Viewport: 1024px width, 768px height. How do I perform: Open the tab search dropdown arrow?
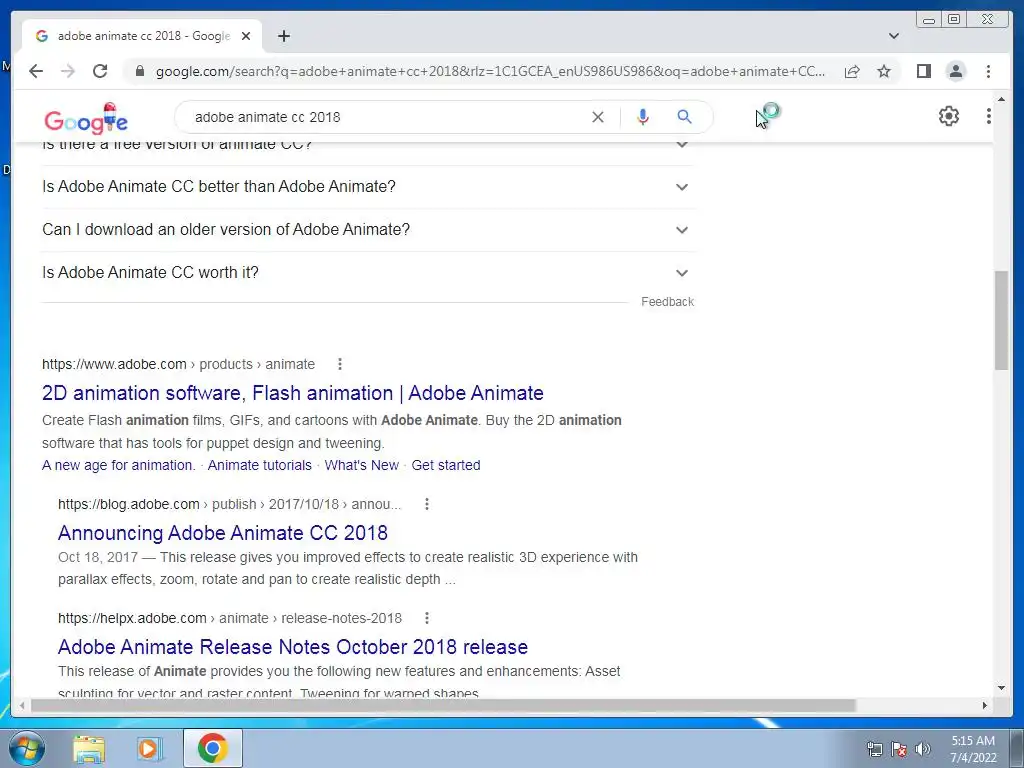click(894, 36)
